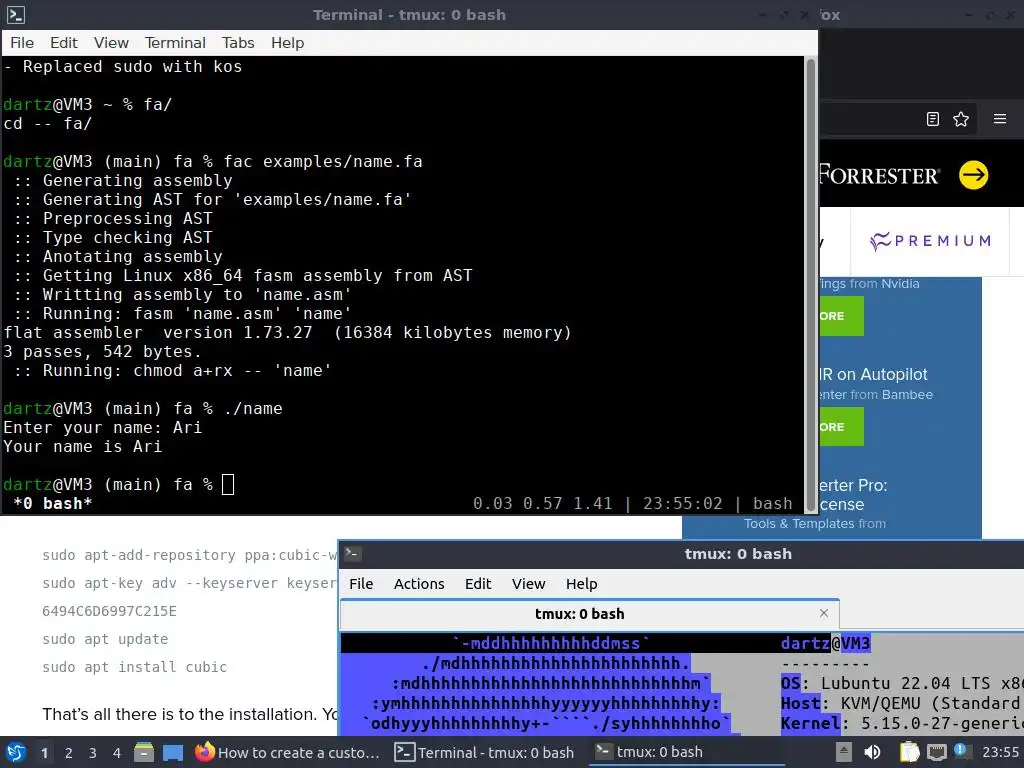Open the Tabs menu
Viewport: 1024px width, 768px height.
tap(238, 43)
